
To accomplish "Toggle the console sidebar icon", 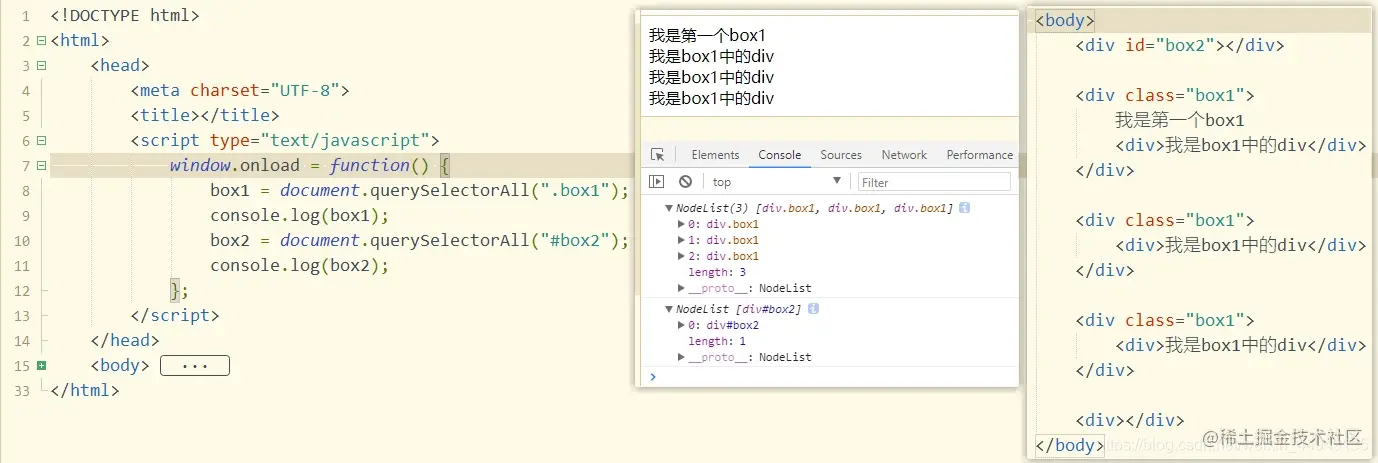I will [x=657, y=182].
